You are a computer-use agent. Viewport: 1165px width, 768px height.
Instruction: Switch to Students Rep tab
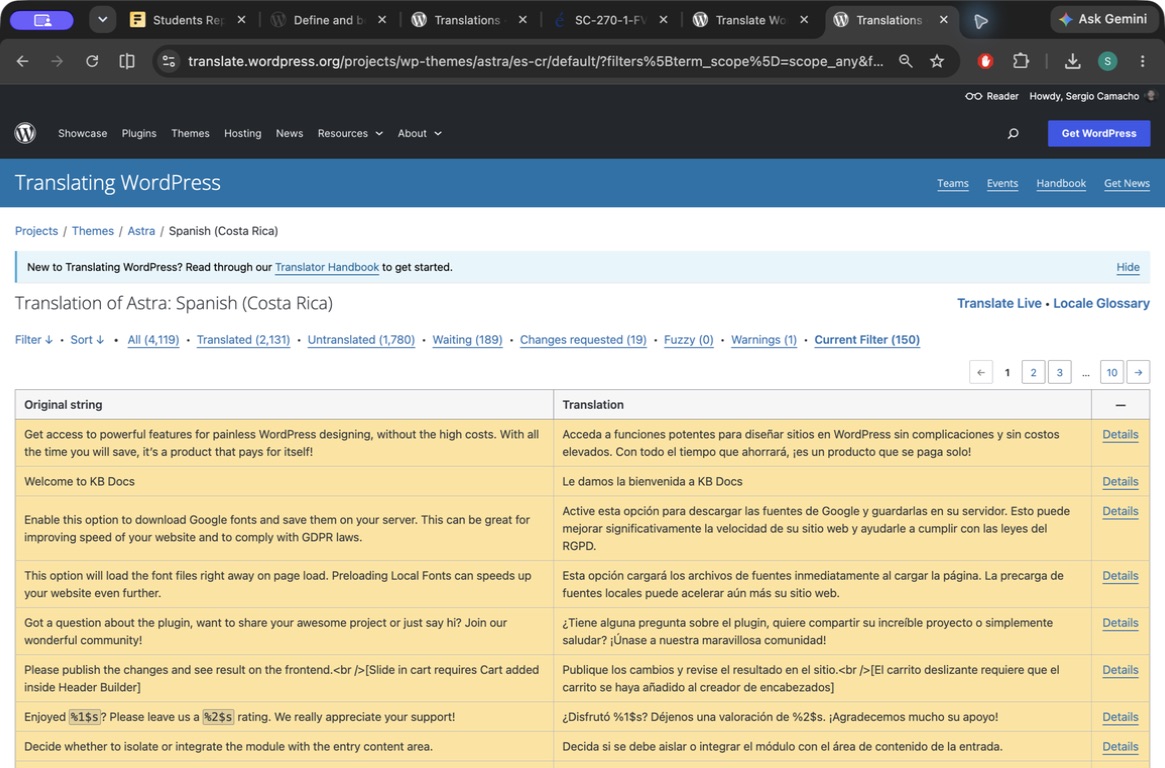pos(186,20)
